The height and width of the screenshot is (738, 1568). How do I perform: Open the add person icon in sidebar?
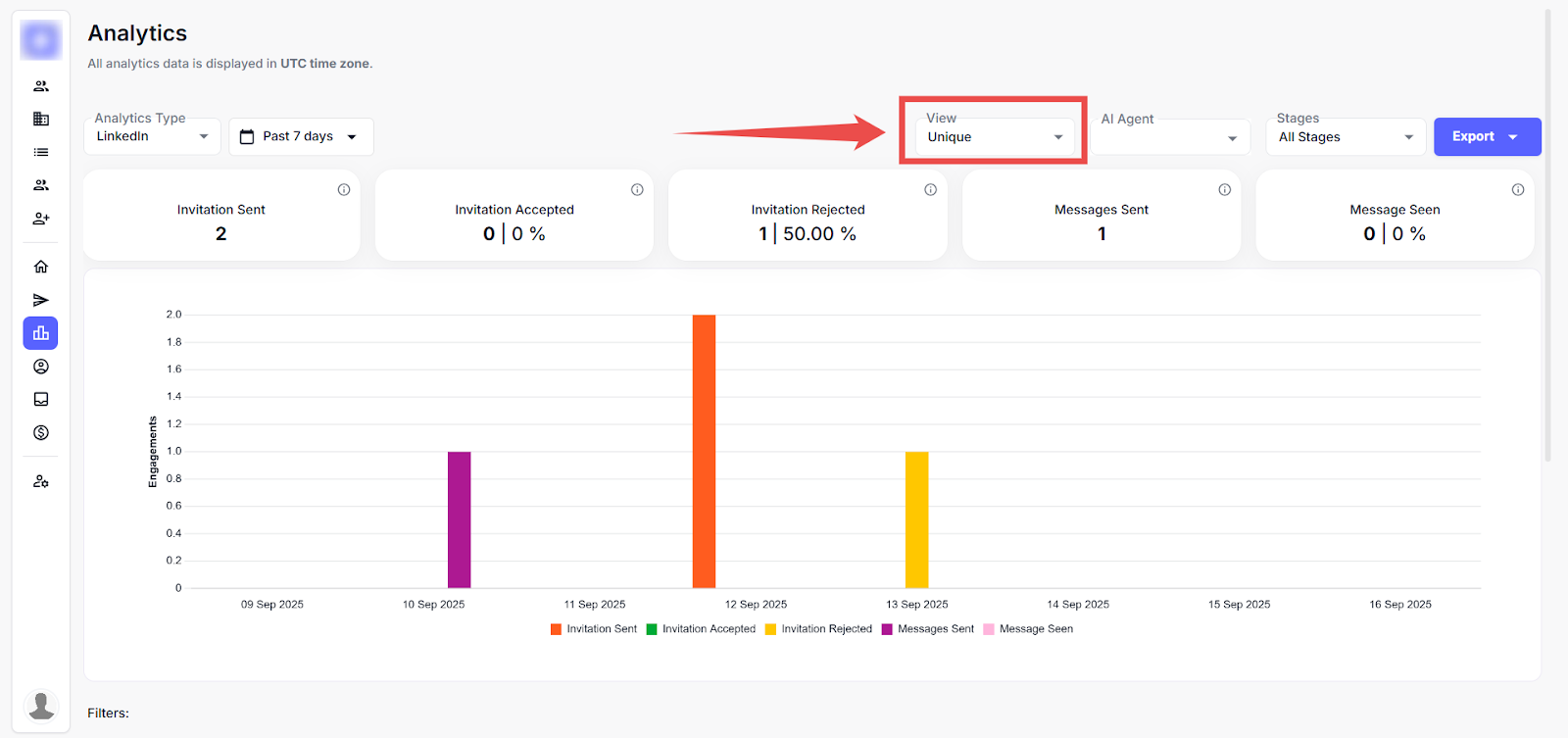click(x=41, y=219)
